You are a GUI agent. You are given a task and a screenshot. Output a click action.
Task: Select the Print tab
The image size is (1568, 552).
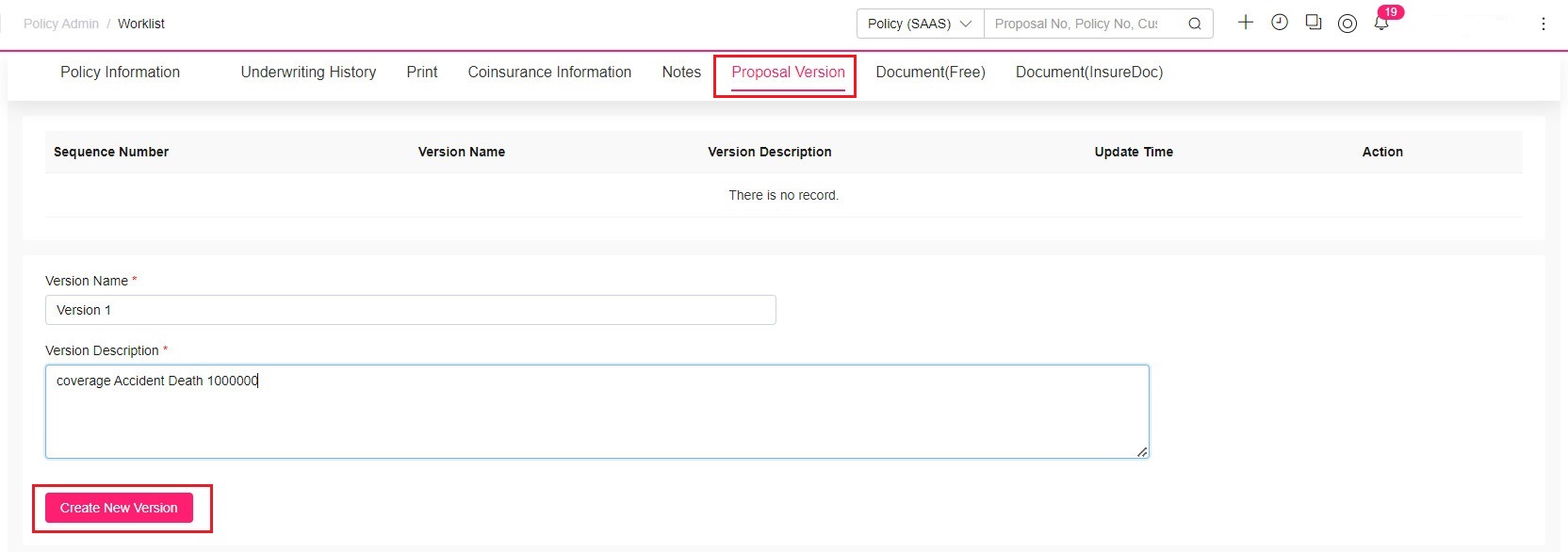pyautogui.click(x=422, y=73)
